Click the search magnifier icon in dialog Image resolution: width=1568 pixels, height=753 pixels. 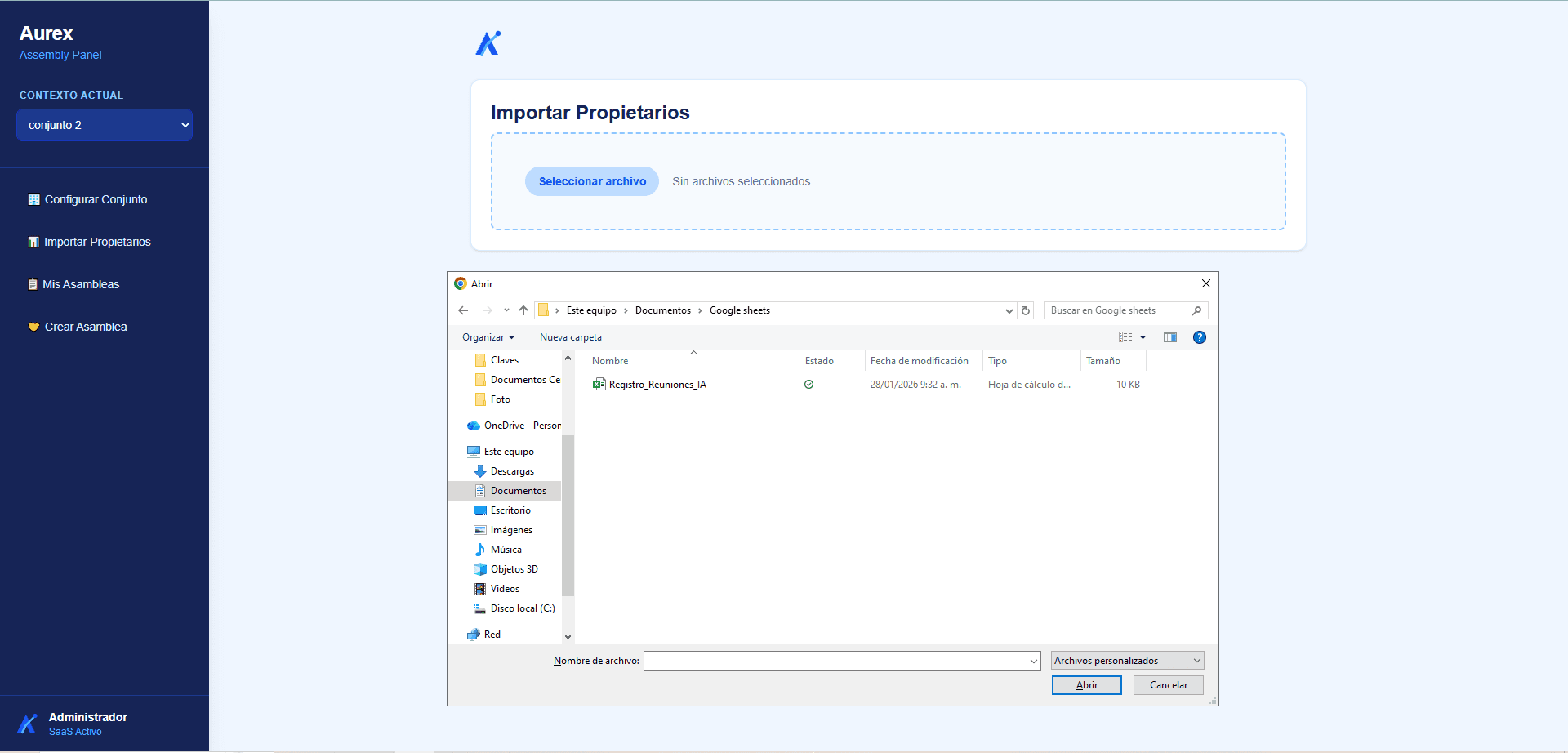[x=1196, y=310]
